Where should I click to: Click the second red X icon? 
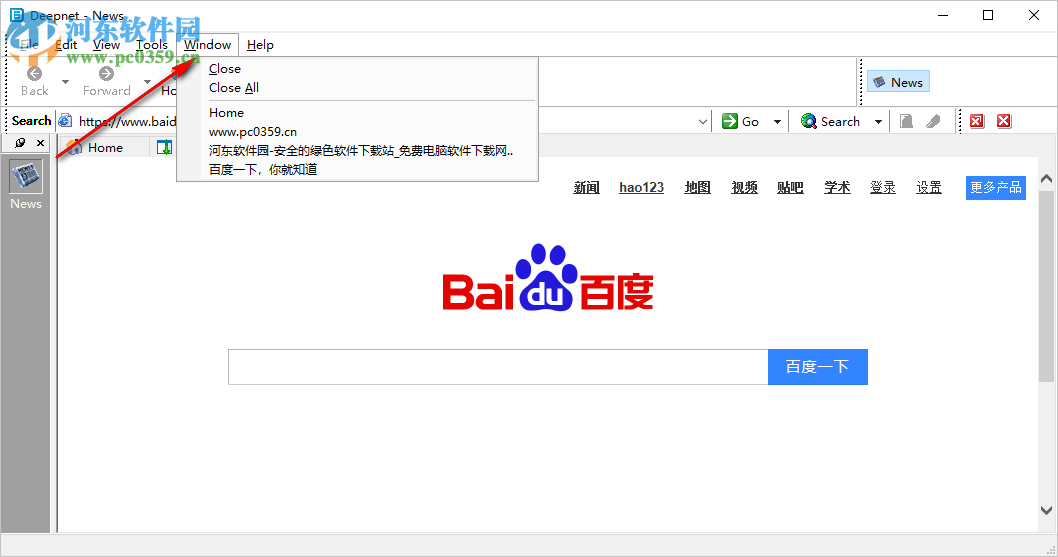click(1004, 121)
